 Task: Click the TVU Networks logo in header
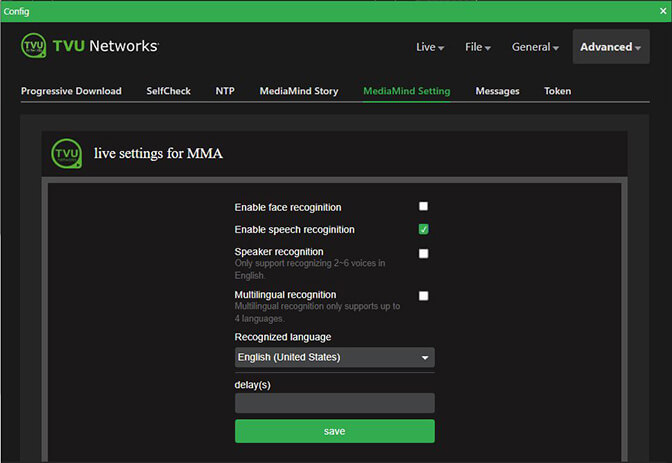point(90,45)
